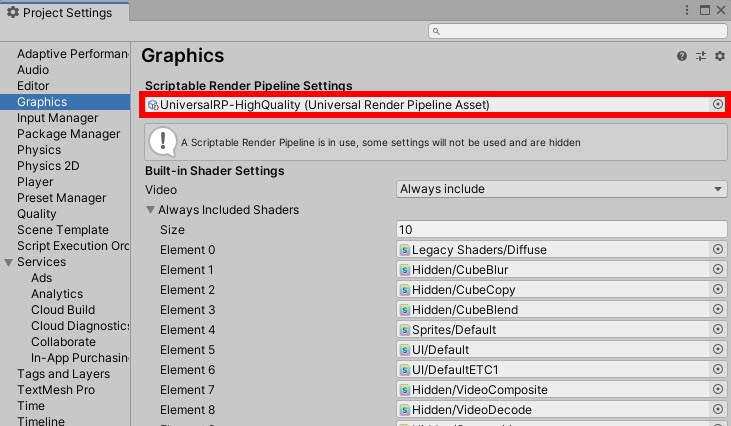This screenshot has height=426, width=731.
Task: Open Preset Manager settings
Action: (x=62, y=198)
